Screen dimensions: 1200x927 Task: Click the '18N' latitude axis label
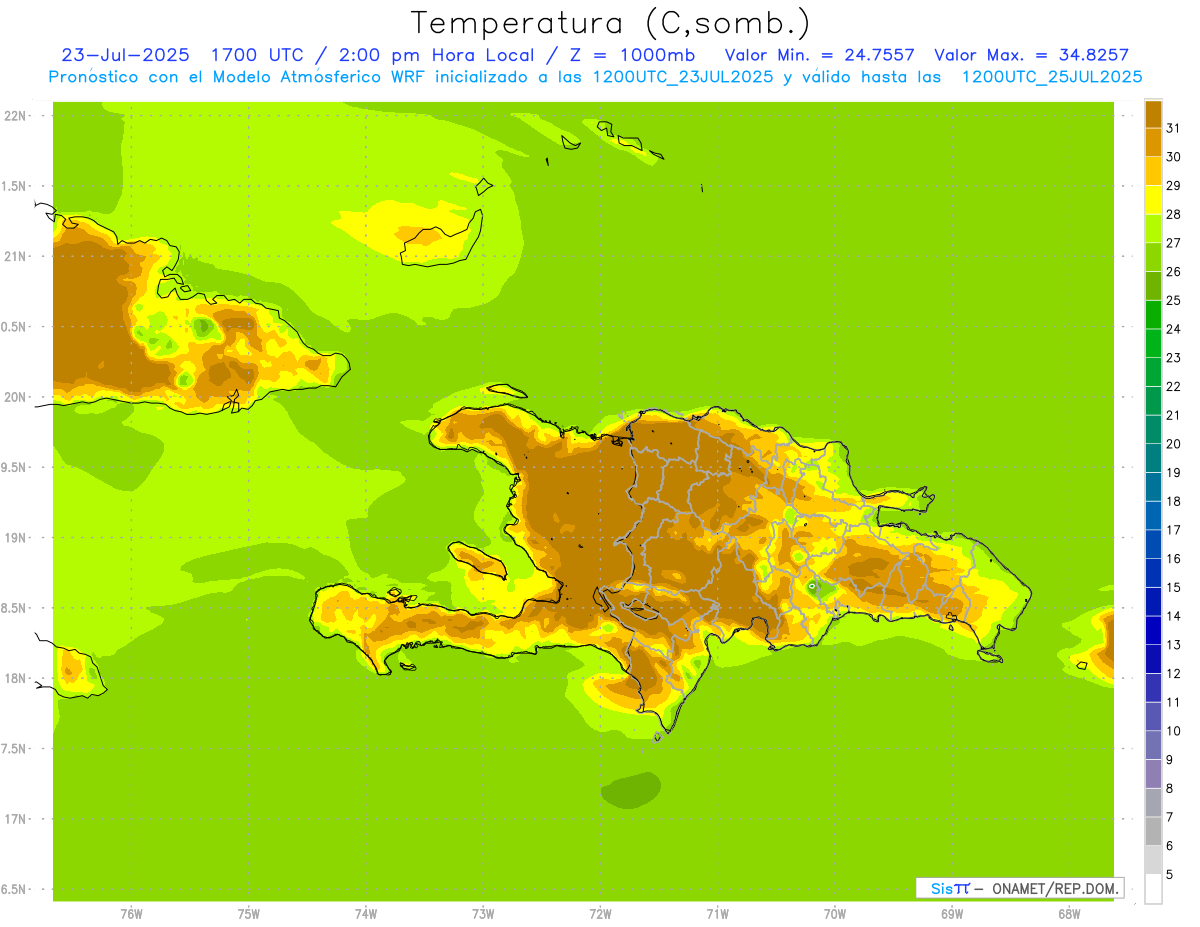pos(15,679)
